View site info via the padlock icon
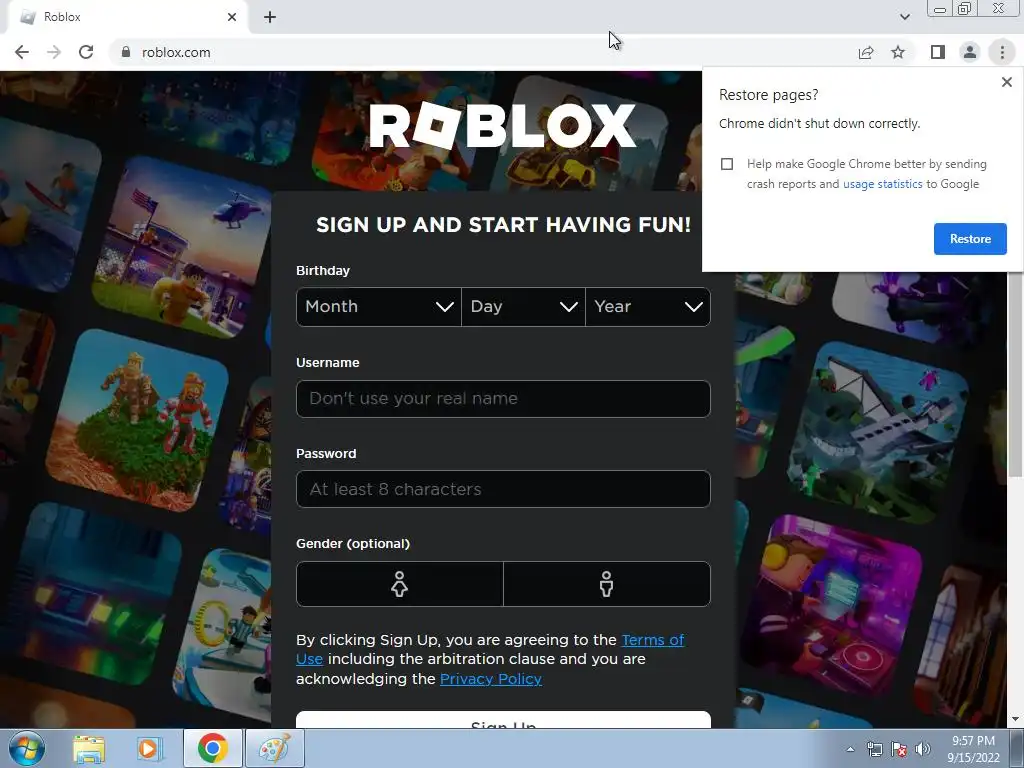The image size is (1024, 768). [126, 52]
